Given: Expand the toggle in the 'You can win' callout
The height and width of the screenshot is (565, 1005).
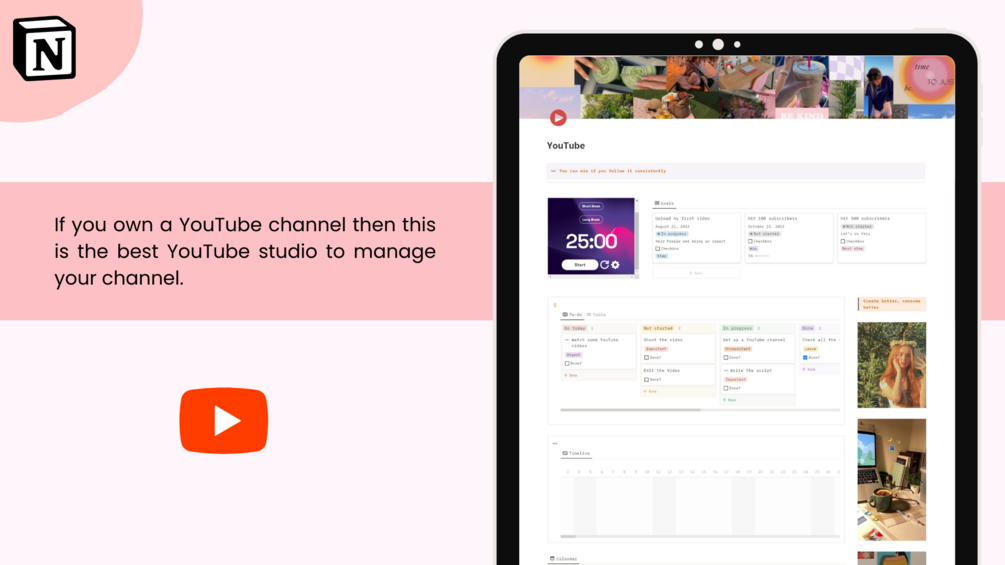Looking at the screenshot, I should [x=553, y=171].
